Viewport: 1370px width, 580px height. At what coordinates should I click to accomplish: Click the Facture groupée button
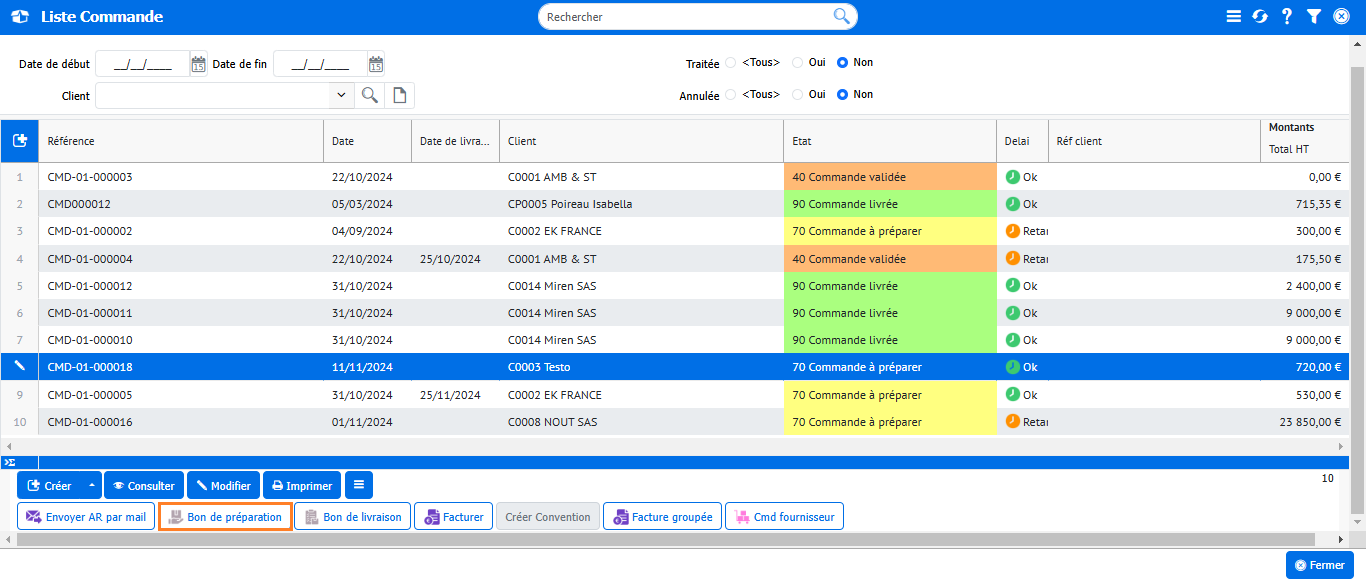click(661, 517)
